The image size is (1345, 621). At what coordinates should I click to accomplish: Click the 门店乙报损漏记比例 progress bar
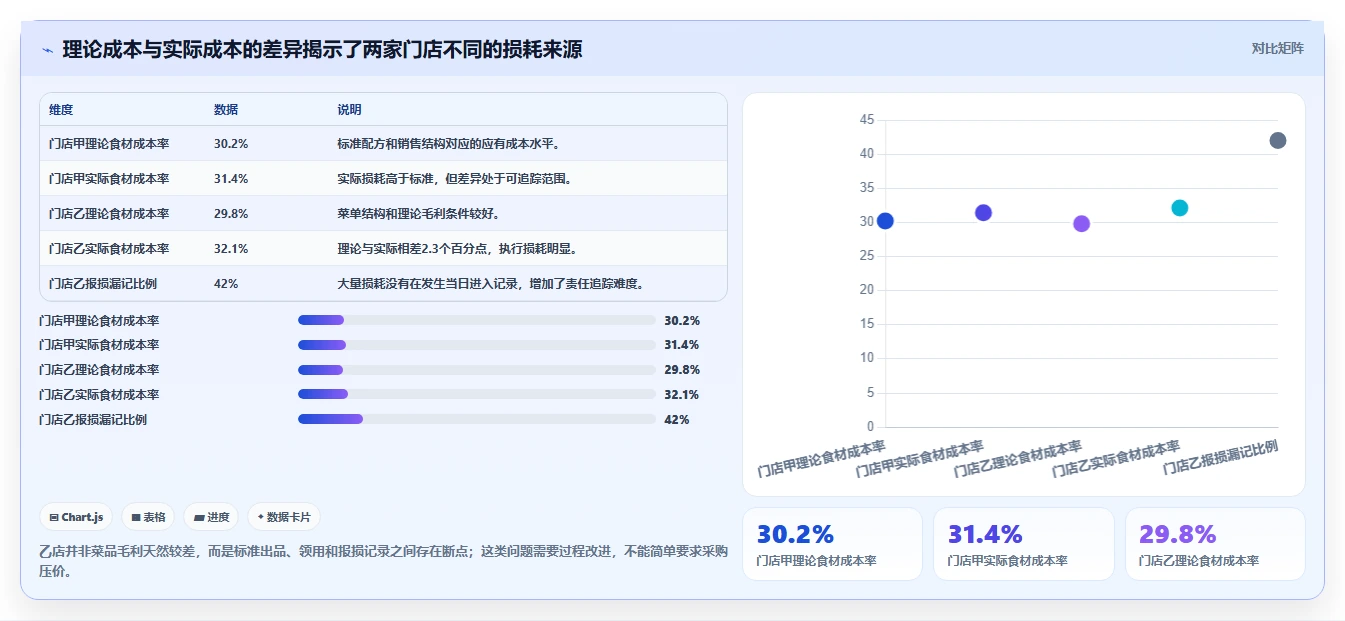tap(476, 420)
